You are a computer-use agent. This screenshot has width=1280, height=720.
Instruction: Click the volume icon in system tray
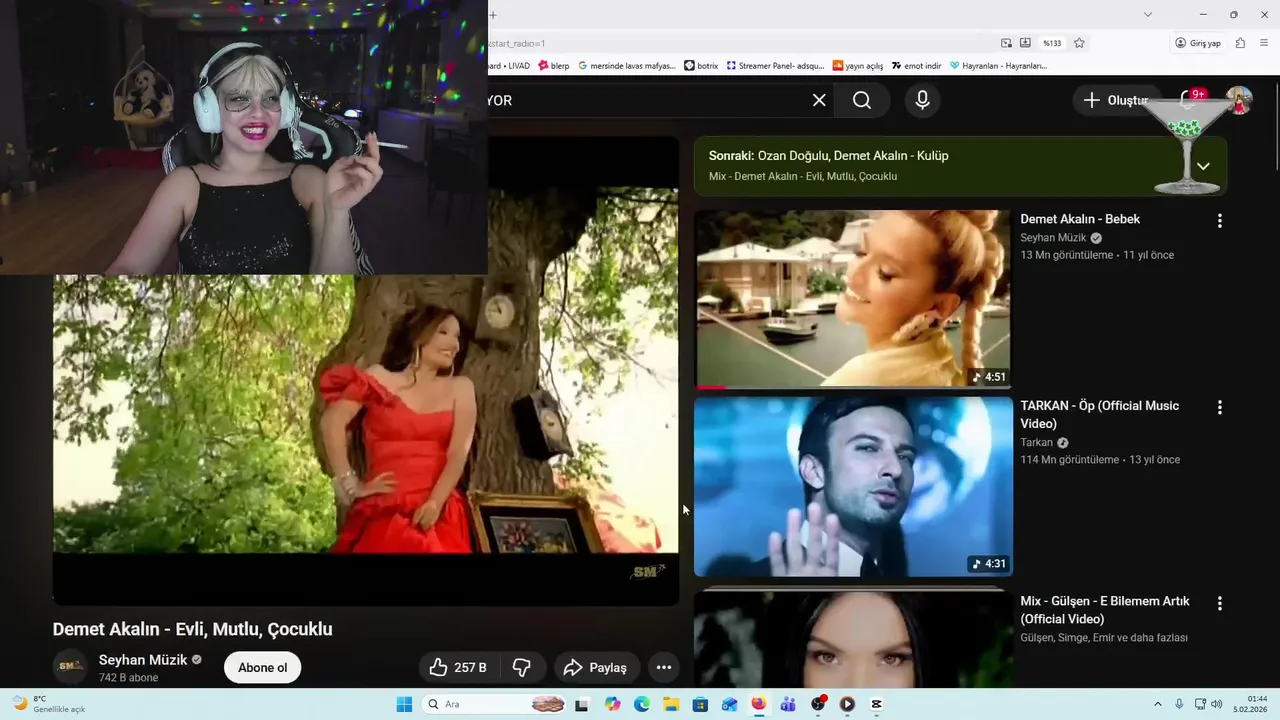(1217, 704)
